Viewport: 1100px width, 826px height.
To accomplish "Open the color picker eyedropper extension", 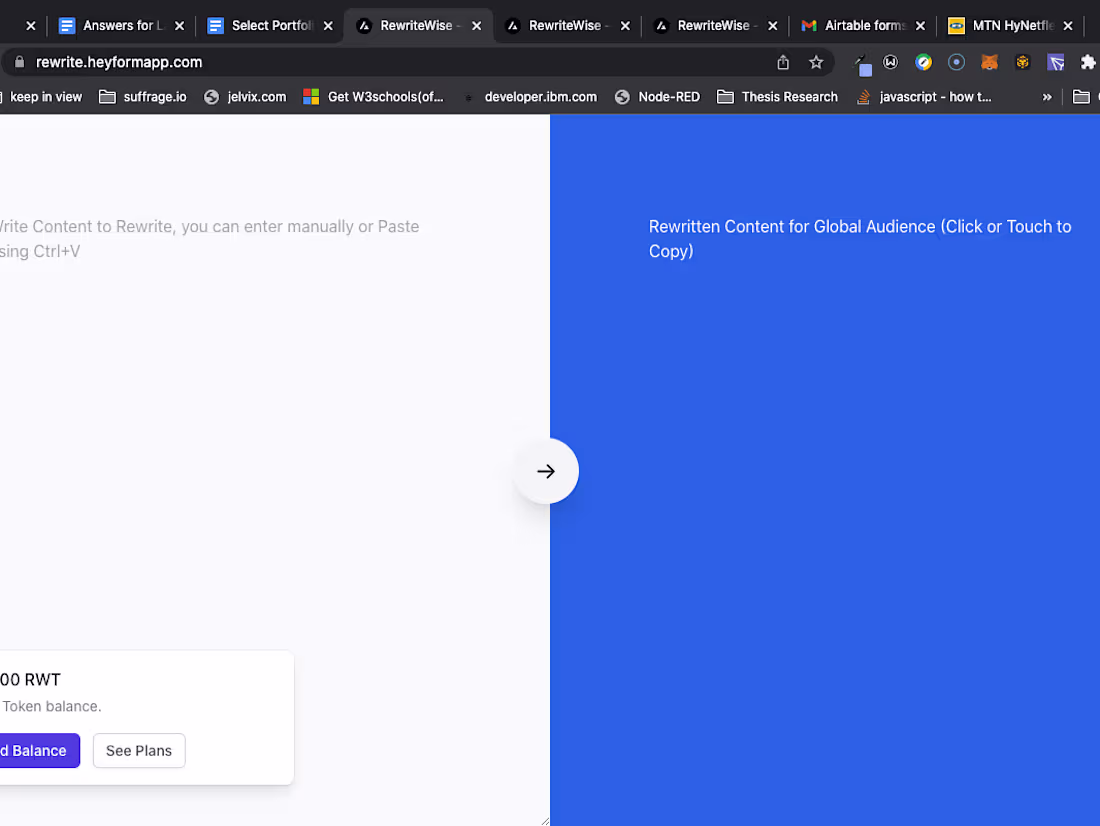I will click(x=862, y=65).
